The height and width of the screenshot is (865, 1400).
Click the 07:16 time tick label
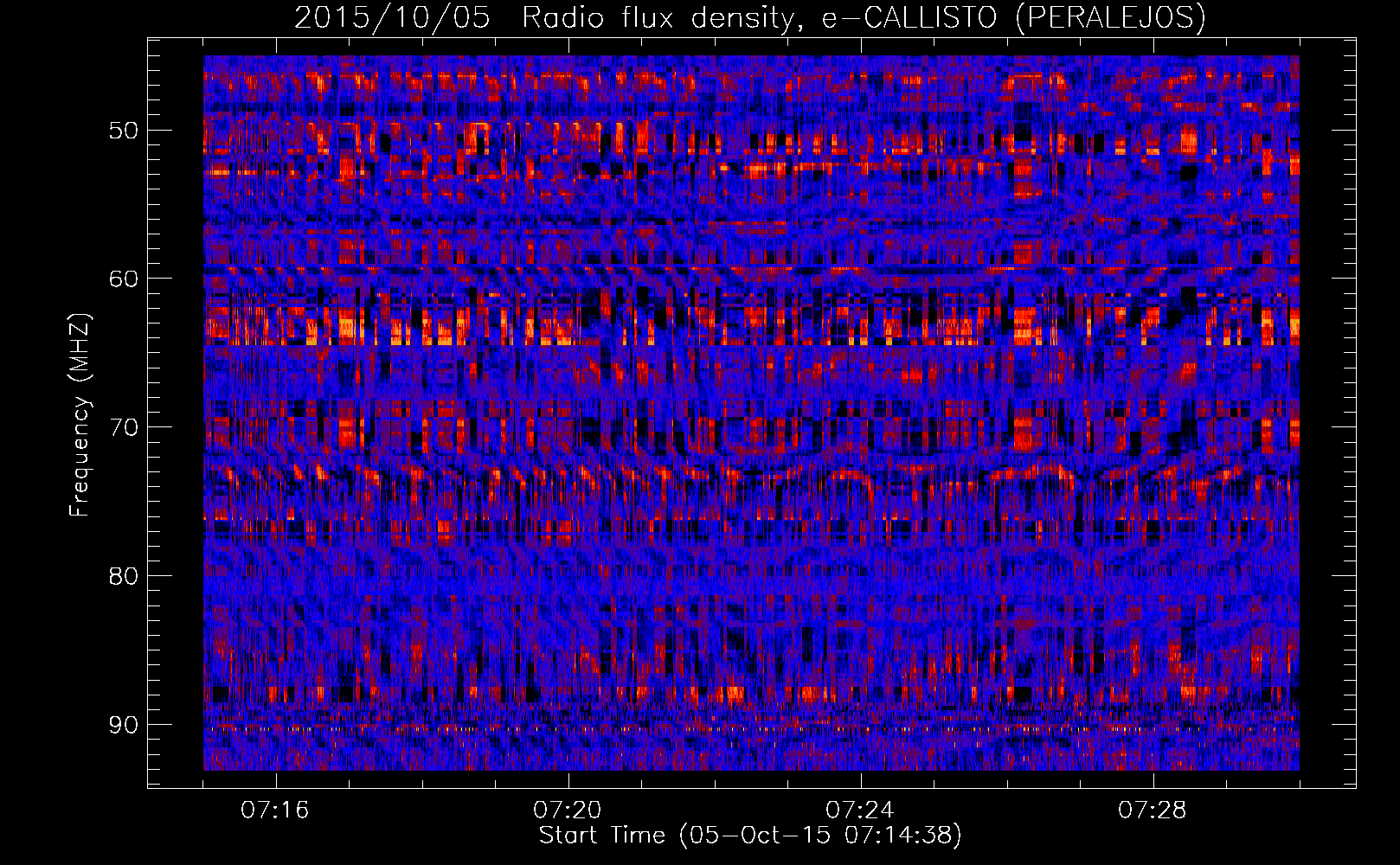[275, 811]
